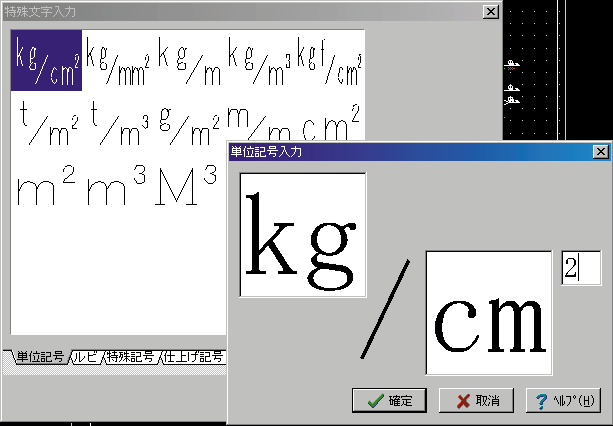Pick the kg/m³ unit symbol
The height and width of the screenshot is (426, 613).
(x=260, y=60)
